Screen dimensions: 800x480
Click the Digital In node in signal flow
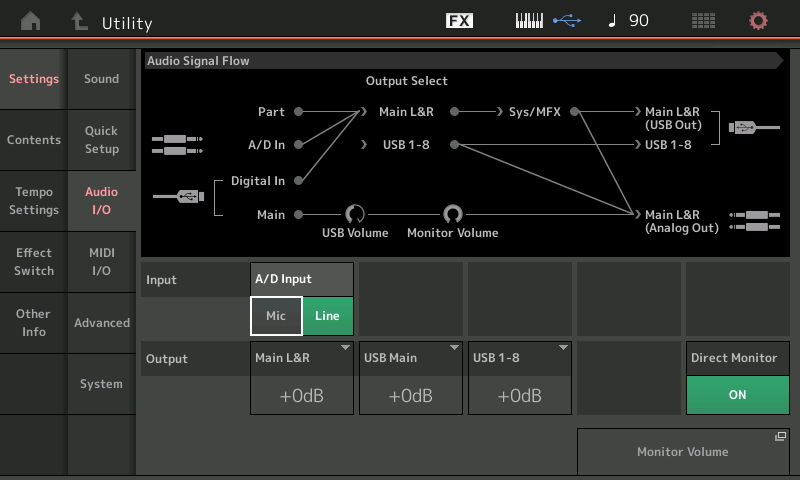(298, 181)
